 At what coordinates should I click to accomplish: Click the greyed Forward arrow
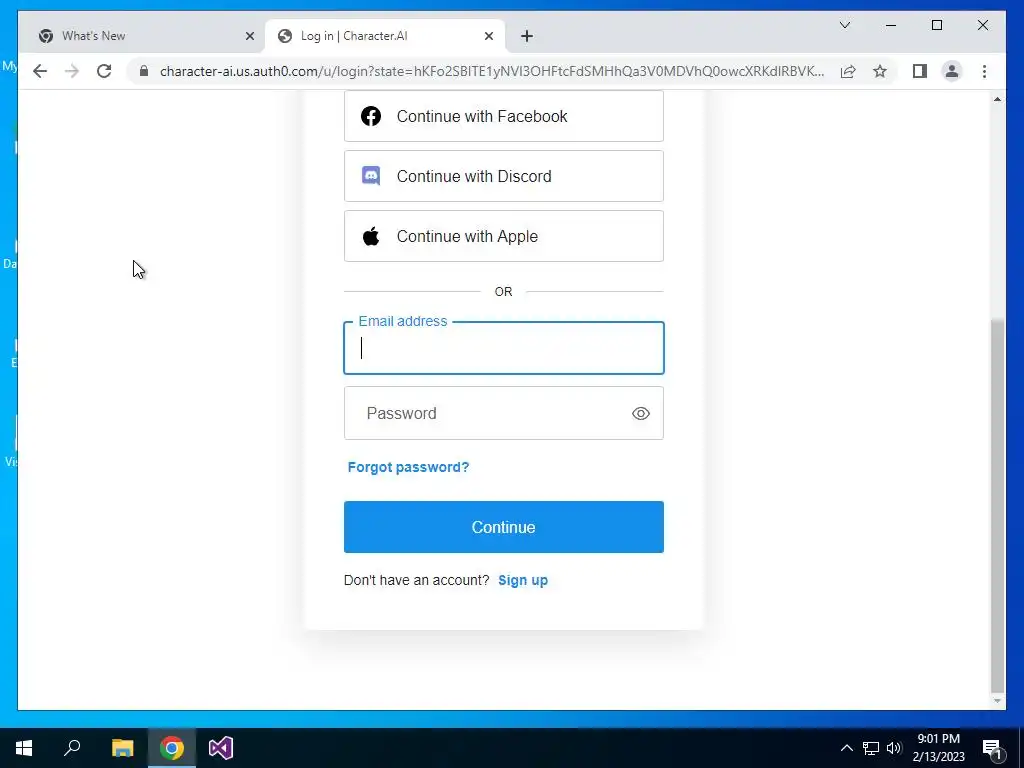tap(72, 71)
